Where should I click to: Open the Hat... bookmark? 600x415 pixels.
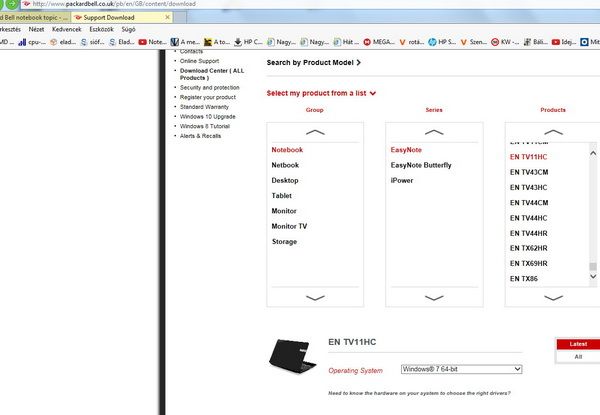pyautogui.click(x=346, y=42)
